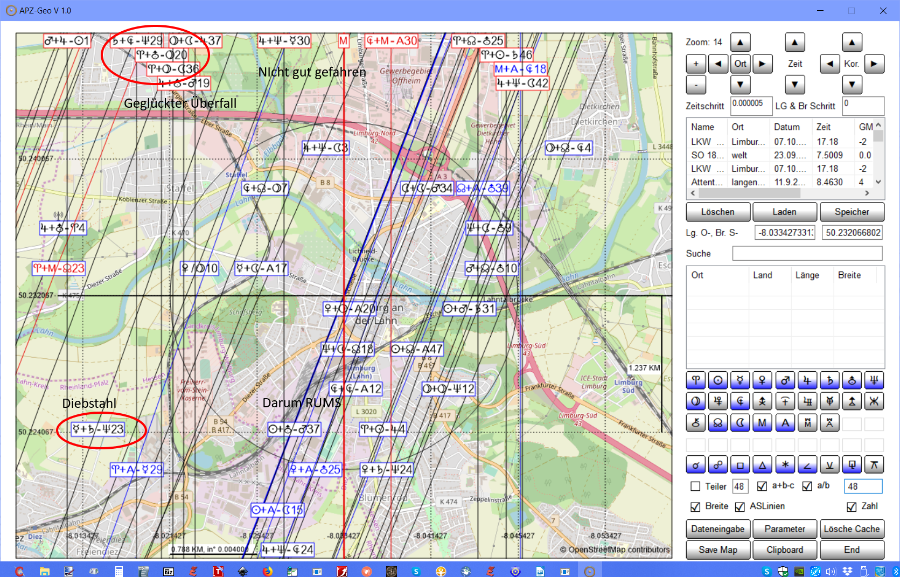Toggle the crescent moon symbol button
Viewport: 900px width, 577px height.
(x=740, y=423)
